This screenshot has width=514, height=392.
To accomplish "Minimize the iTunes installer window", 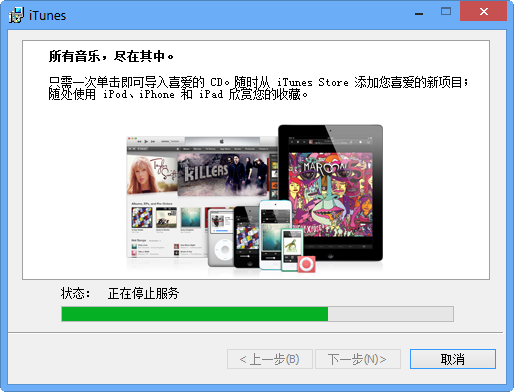I will tap(419, 13).
